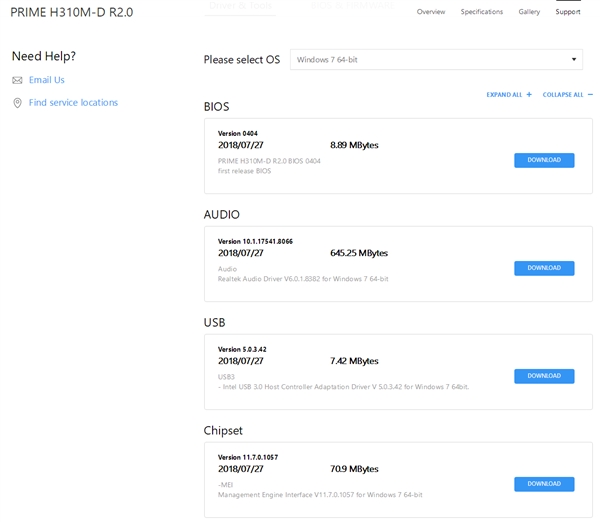Open the Email Us link
Image resolution: width=600 pixels, height=522 pixels.
tap(47, 80)
